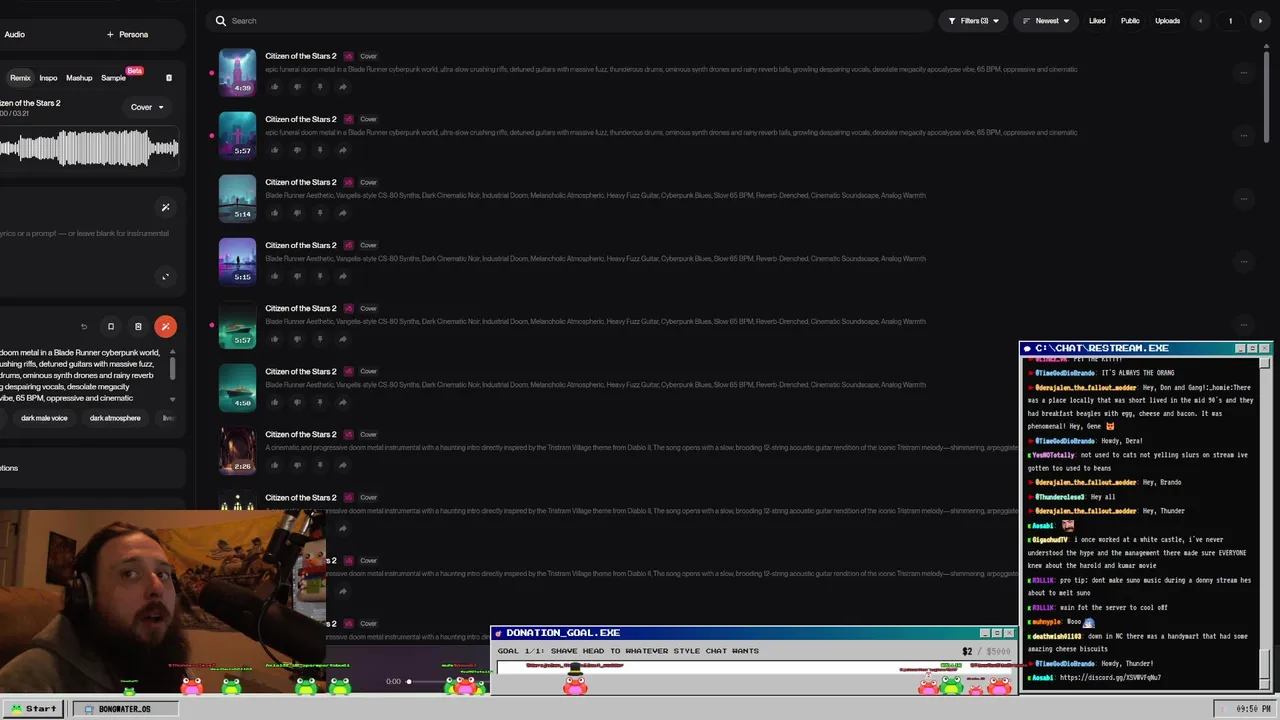Viewport: 1280px width, 720px height.
Task: Open the Newest sort dropdown
Action: (x=1046, y=20)
